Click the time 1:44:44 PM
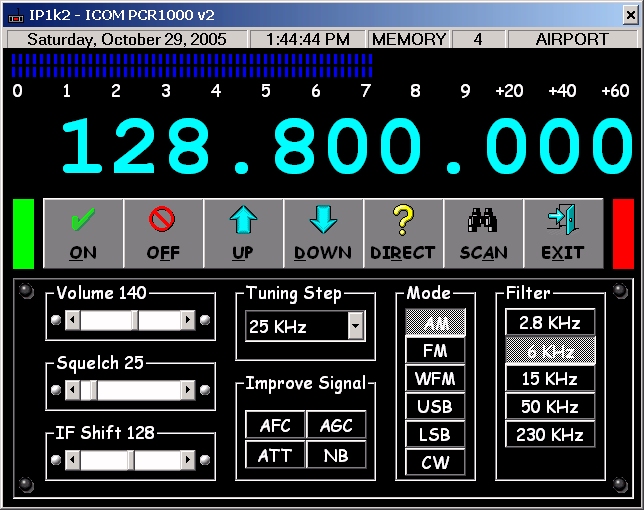Image resolution: width=644 pixels, height=510 pixels. tap(308, 39)
